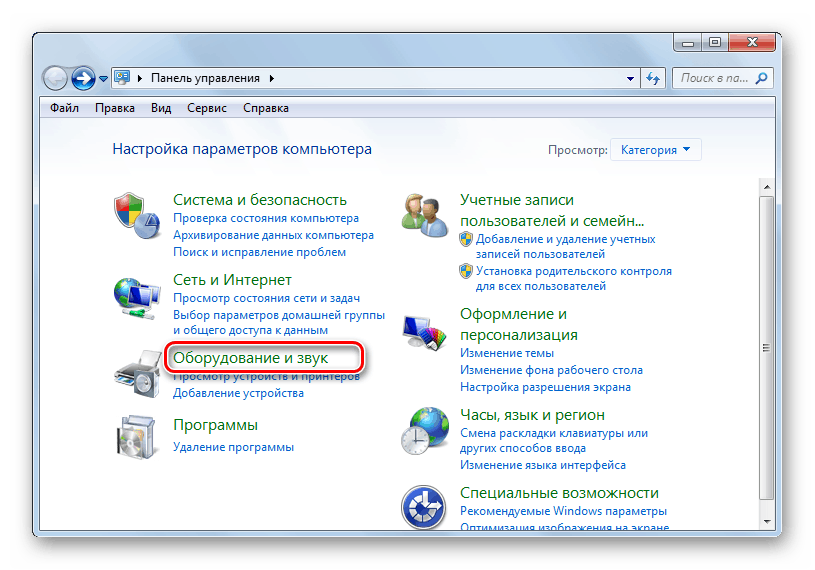This screenshot has width=815, height=570.
Task: Click Рекомендуемые Windows параметры link
Action: click(563, 511)
